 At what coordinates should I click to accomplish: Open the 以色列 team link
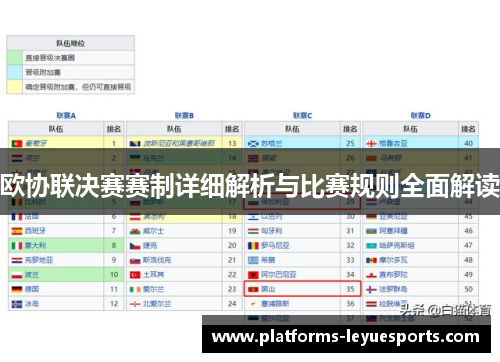click(272, 217)
